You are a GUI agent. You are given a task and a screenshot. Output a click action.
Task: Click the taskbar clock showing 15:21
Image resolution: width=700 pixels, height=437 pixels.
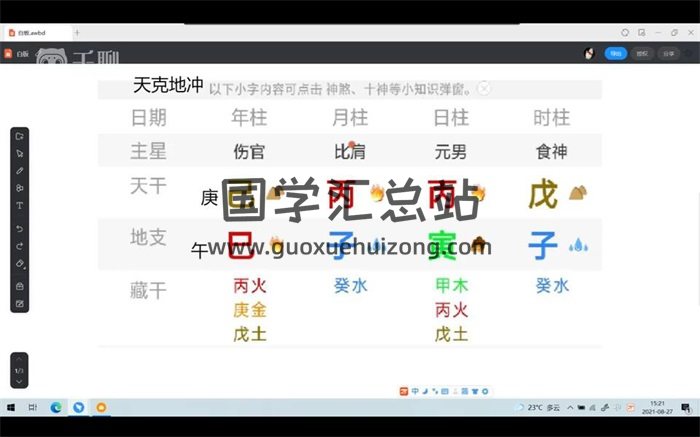(657, 407)
